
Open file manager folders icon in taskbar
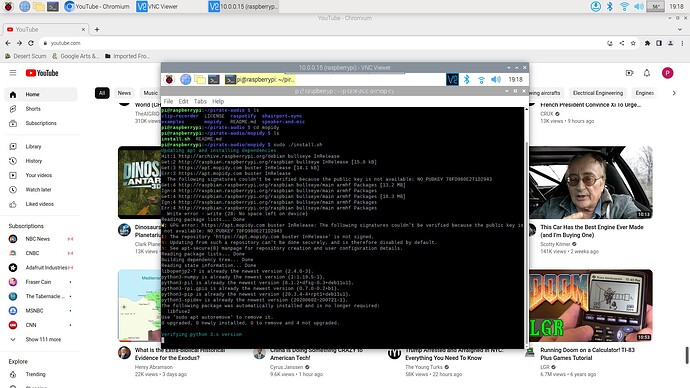[39, 6]
